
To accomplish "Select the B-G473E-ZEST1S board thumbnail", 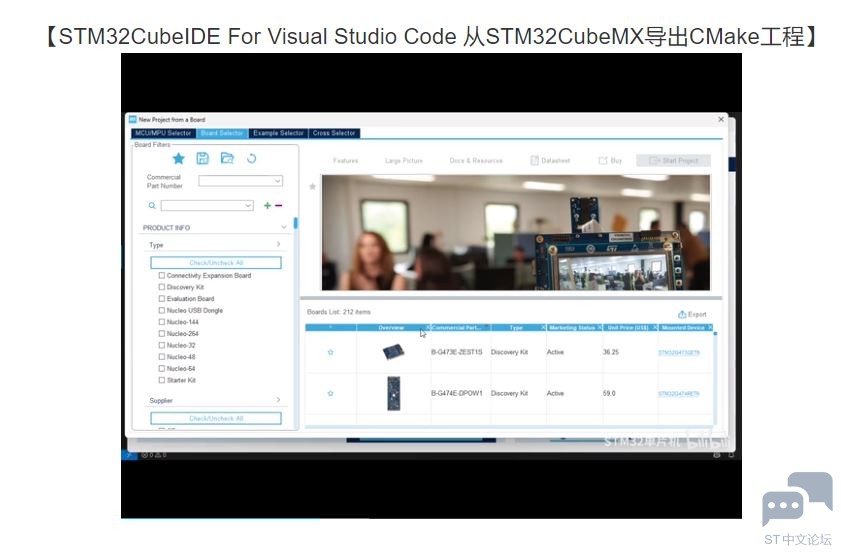I will [393, 352].
